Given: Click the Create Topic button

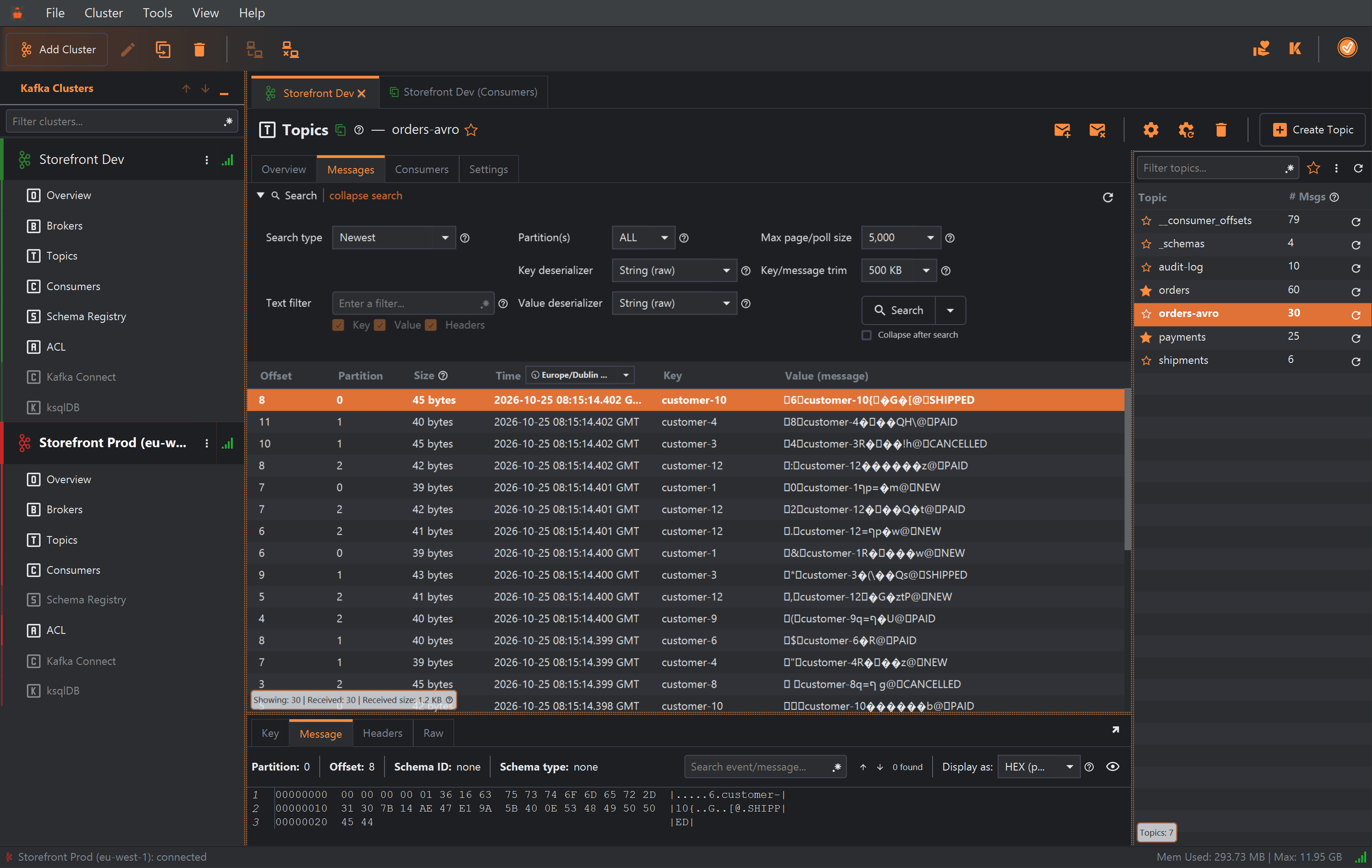Looking at the screenshot, I should coord(1312,130).
